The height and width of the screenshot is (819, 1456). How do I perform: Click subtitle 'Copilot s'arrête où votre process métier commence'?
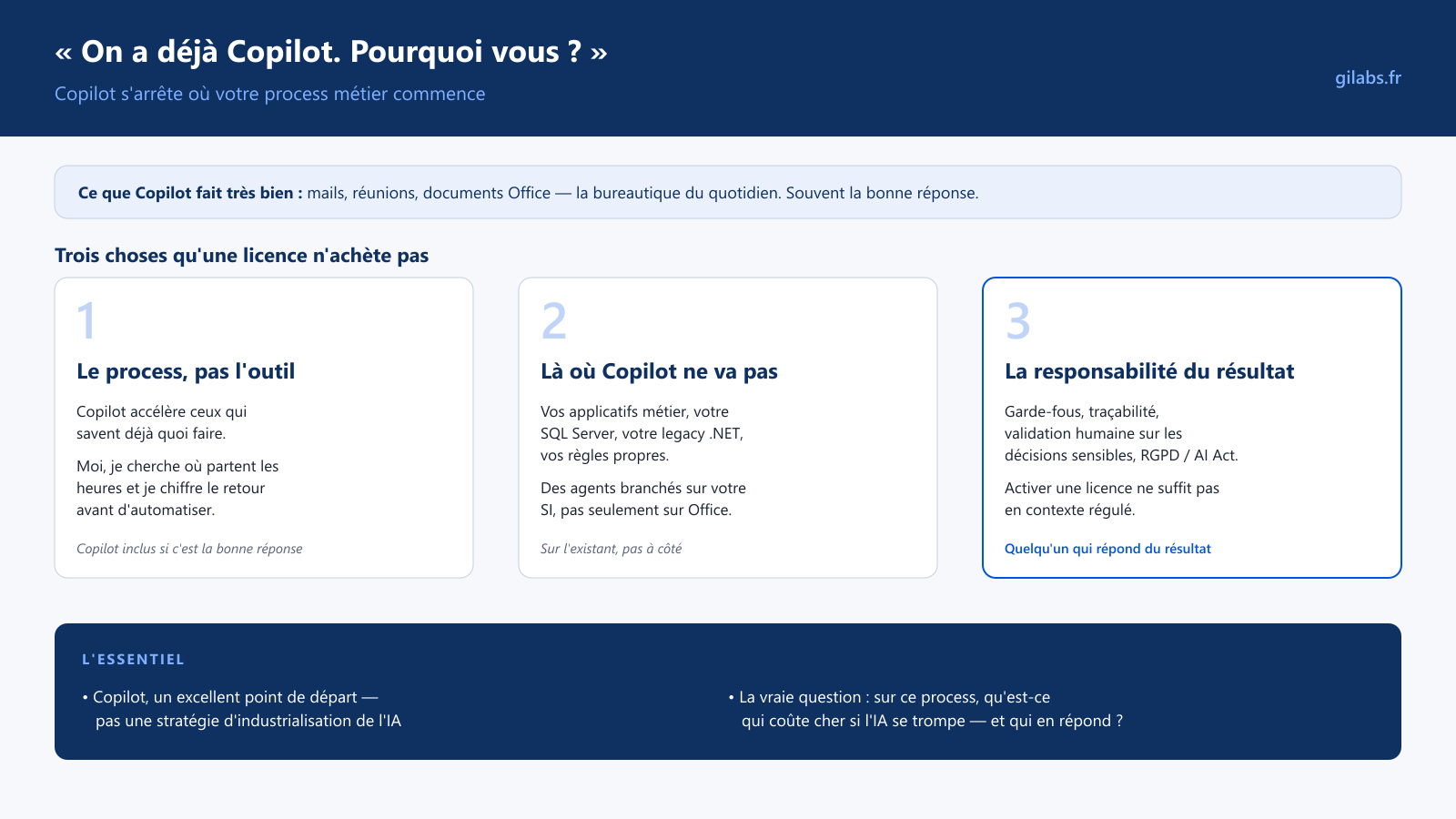tap(269, 94)
